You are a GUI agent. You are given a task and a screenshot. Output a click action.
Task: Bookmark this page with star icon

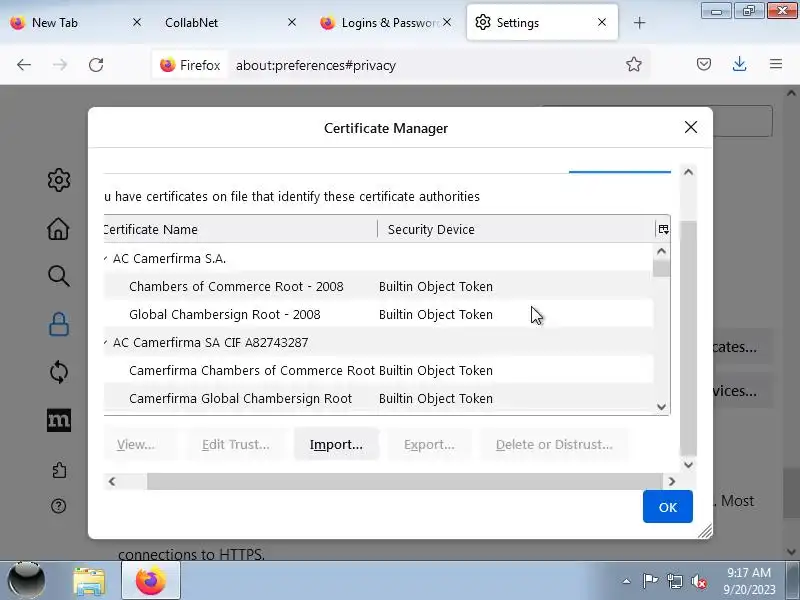click(x=634, y=64)
